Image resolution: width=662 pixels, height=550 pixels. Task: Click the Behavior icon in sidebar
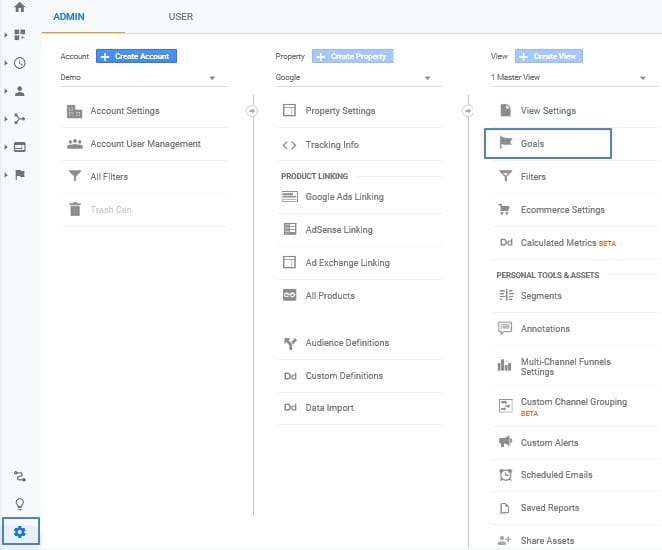[20, 147]
